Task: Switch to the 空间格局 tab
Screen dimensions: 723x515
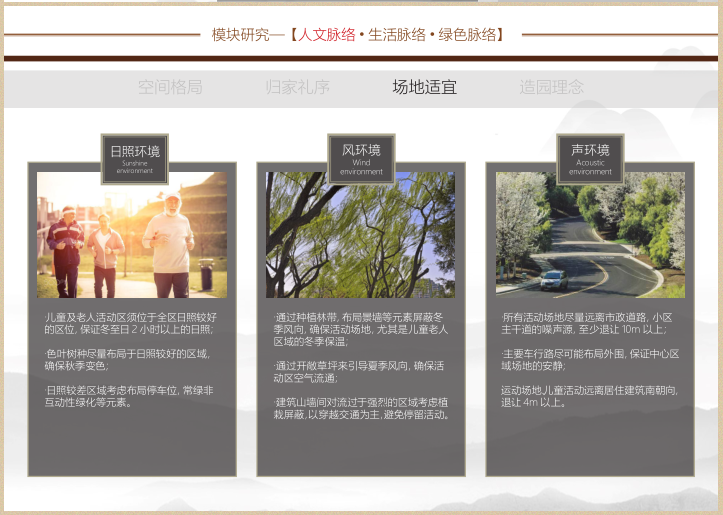Action: tap(170, 88)
